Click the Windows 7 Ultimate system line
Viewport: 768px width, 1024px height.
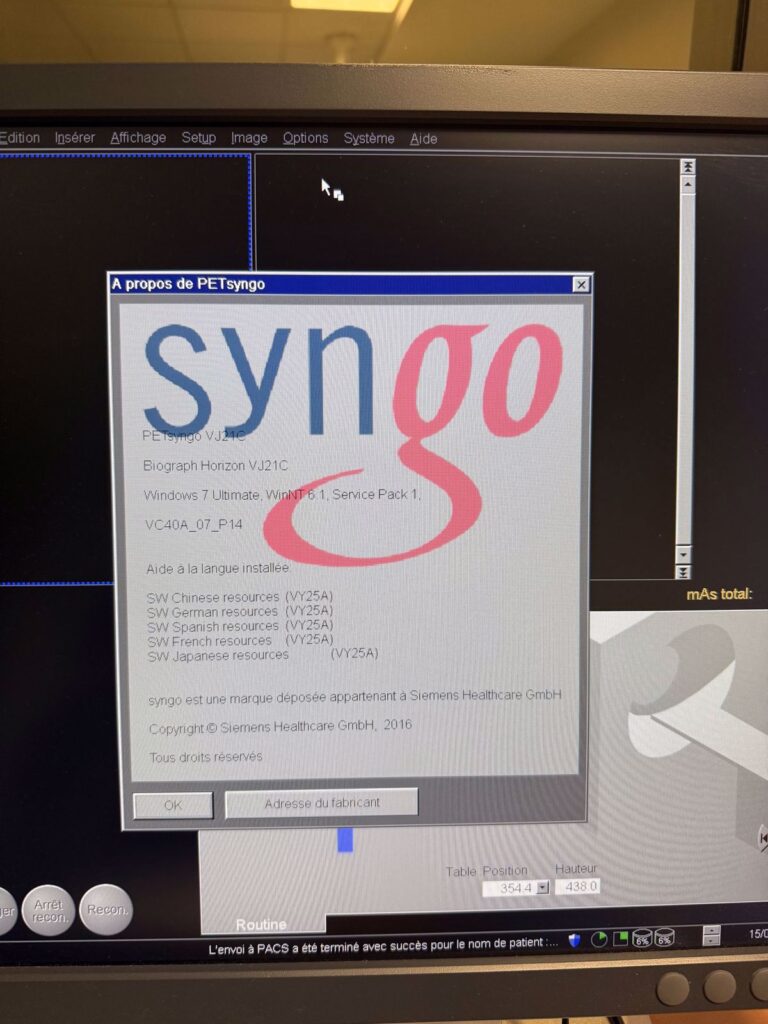coord(282,495)
